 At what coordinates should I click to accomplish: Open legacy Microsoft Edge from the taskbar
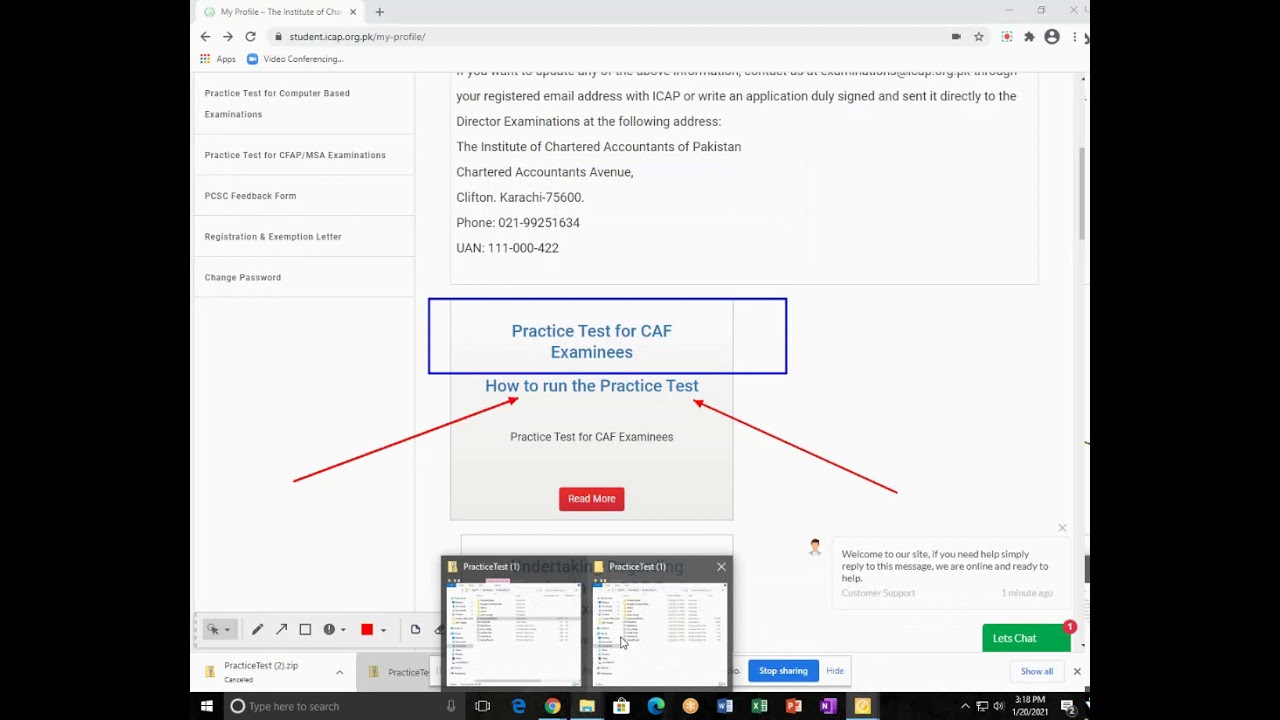[x=518, y=706]
